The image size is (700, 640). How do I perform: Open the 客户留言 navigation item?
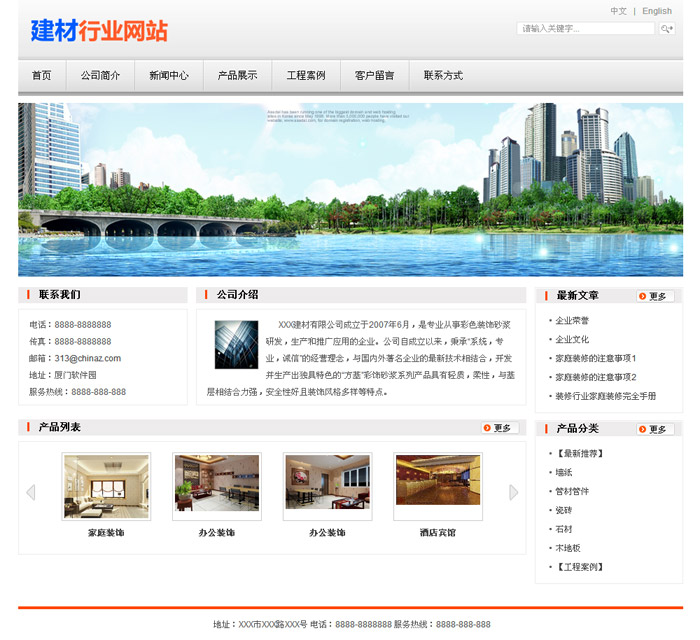coord(374,75)
